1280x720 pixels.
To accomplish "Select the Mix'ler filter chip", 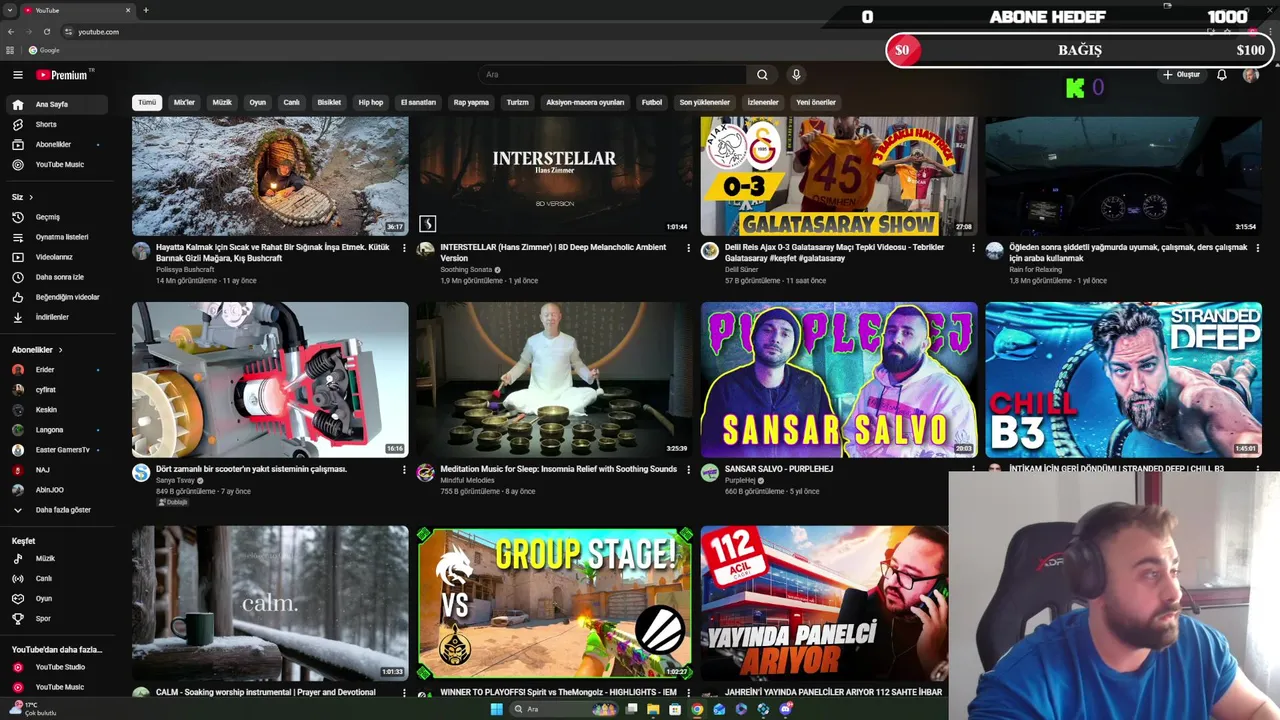I will [184, 102].
